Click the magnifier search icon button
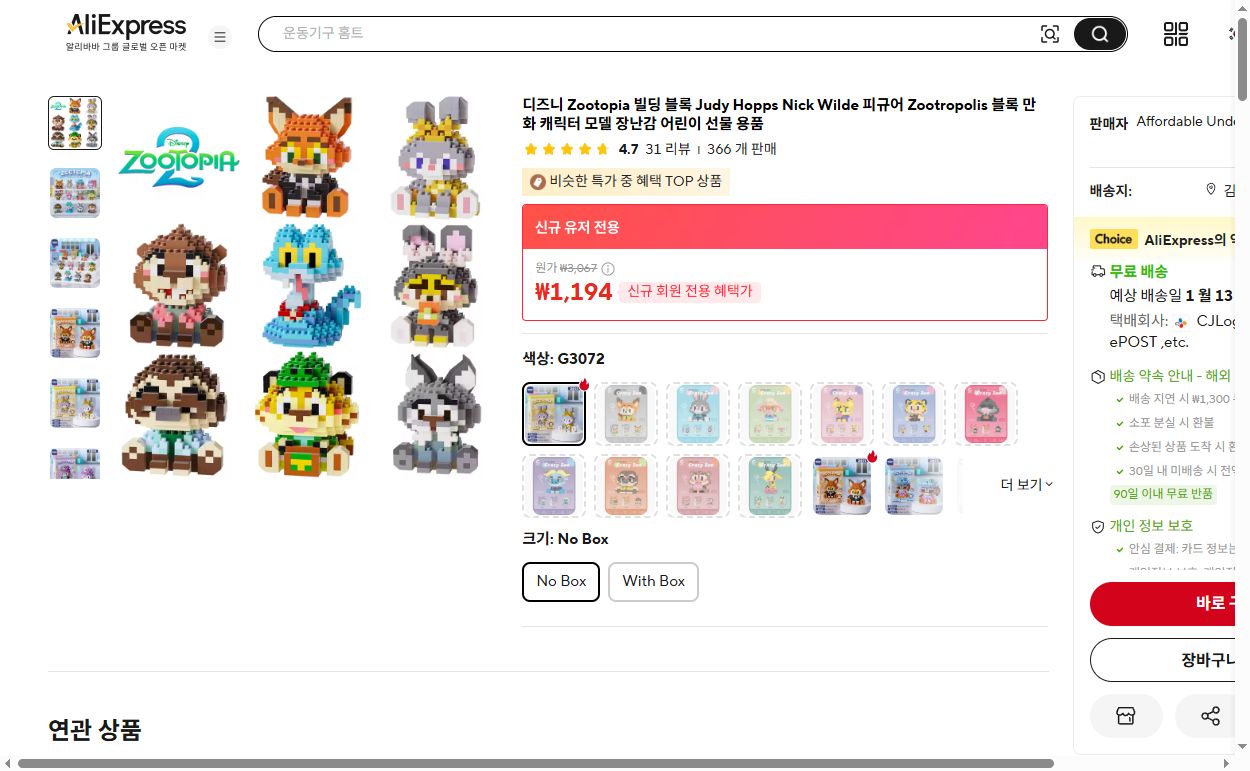Image resolution: width=1250 pixels, height=771 pixels. (1100, 35)
